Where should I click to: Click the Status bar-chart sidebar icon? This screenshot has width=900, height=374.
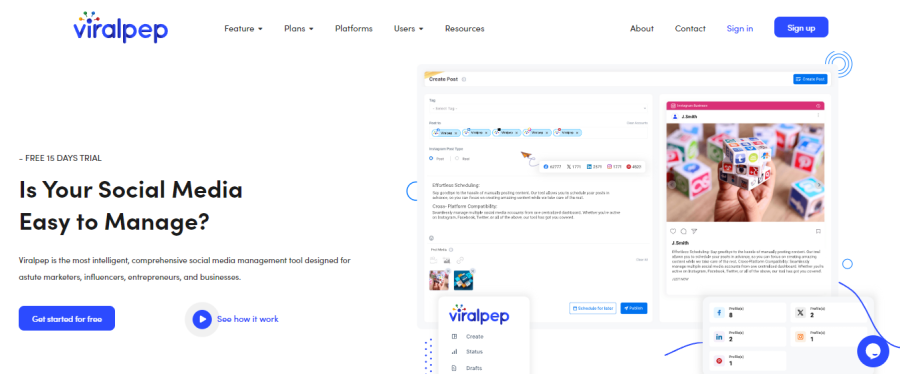[x=454, y=352]
